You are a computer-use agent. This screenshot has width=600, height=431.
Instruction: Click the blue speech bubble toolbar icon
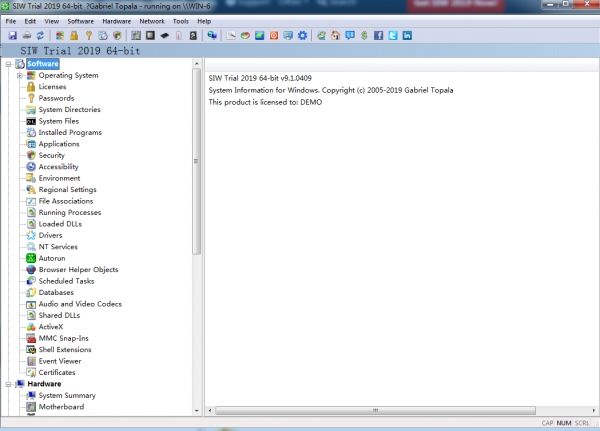point(350,36)
